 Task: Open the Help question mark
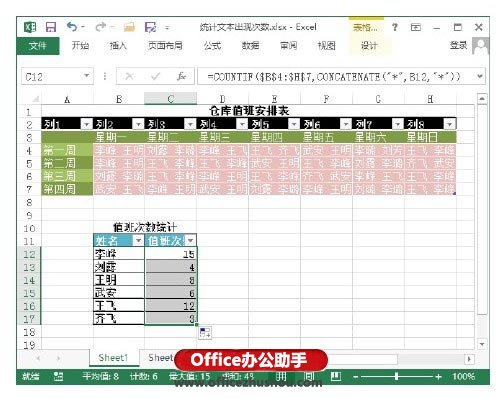point(395,27)
